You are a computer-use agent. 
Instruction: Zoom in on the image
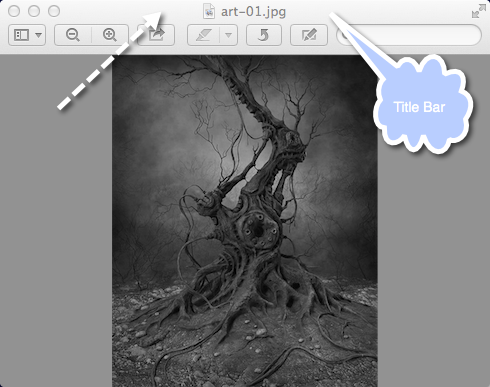pos(110,35)
